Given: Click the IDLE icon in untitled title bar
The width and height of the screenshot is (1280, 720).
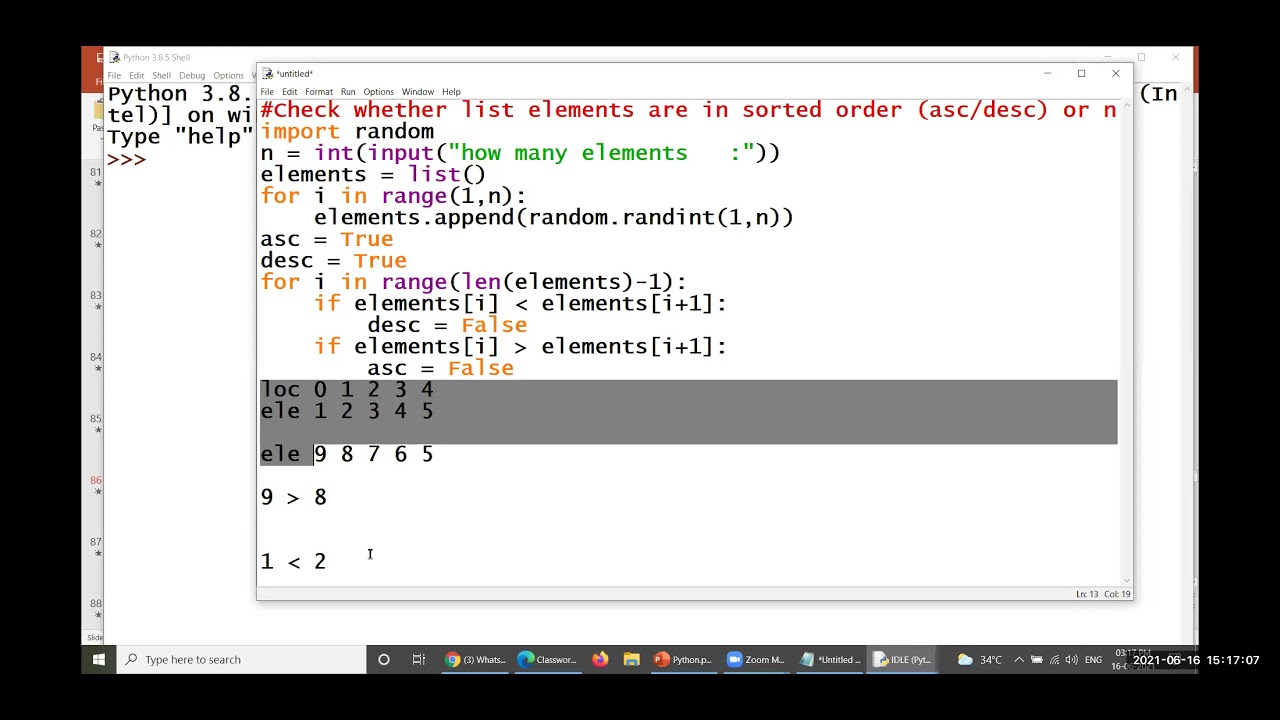Looking at the screenshot, I should click(267, 73).
